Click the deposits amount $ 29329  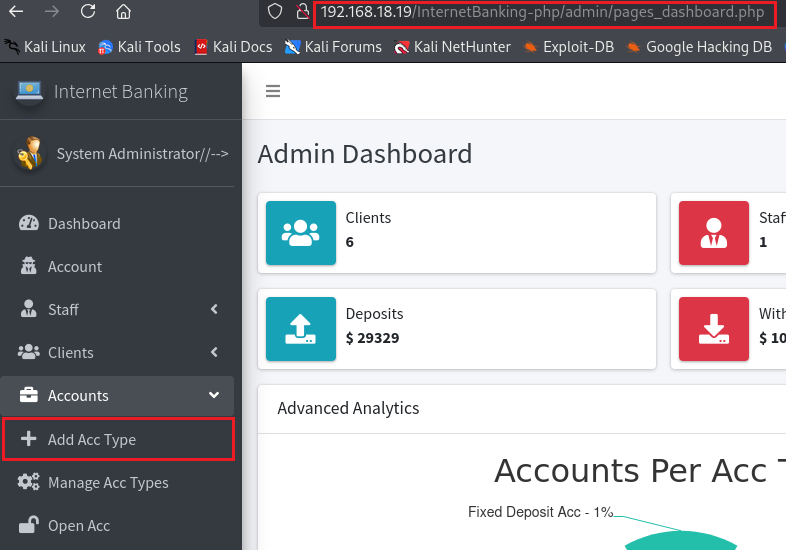point(372,338)
